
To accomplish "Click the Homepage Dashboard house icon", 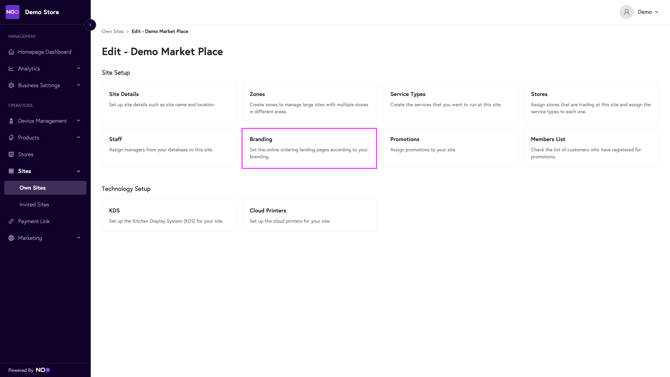I will (x=11, y=52).
